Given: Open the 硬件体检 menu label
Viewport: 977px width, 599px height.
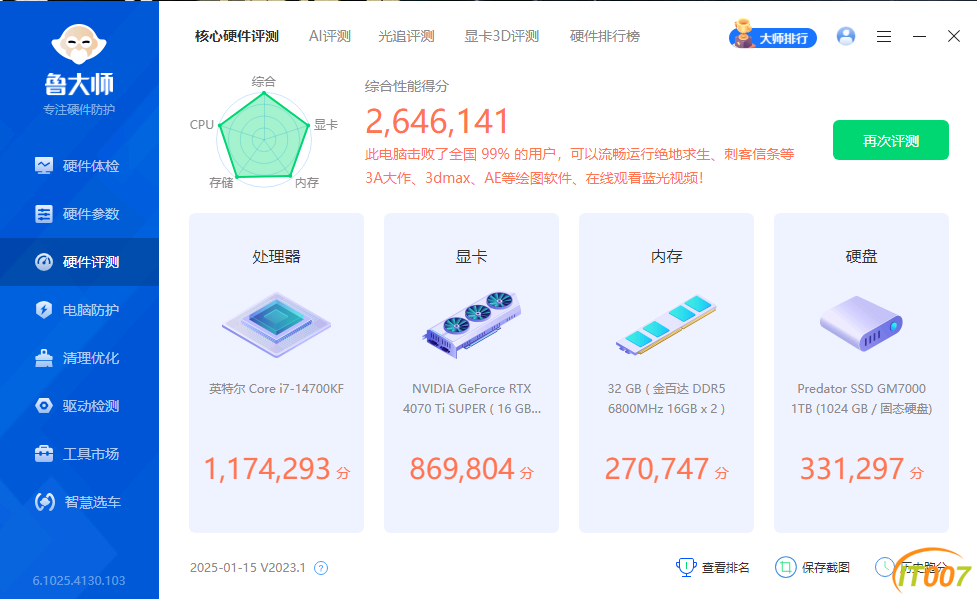Looking at the screenshot, I should (x=91, y=166).
